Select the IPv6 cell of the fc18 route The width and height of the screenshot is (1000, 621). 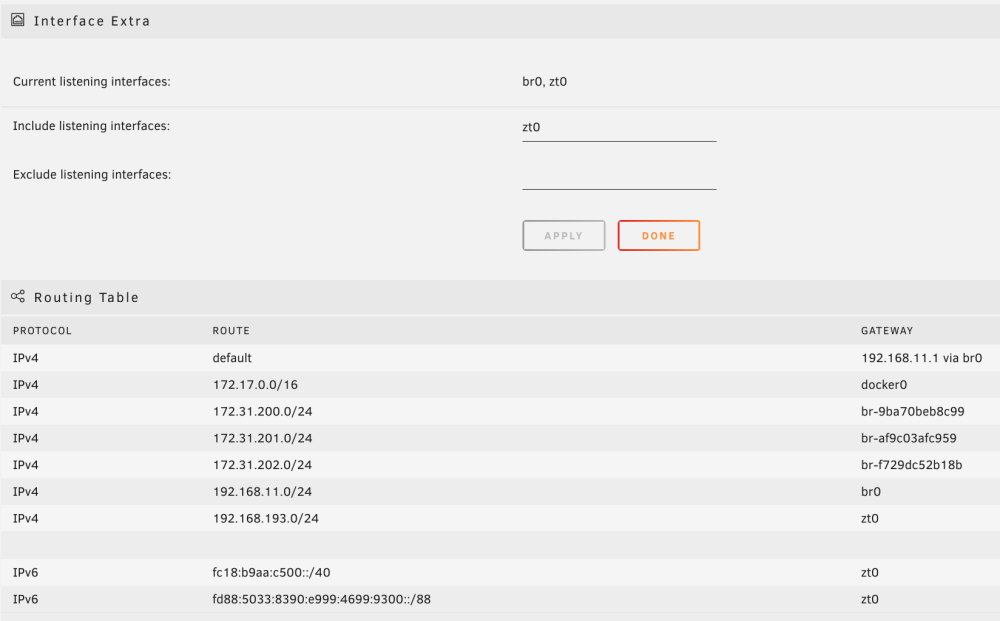click(26, 573)
